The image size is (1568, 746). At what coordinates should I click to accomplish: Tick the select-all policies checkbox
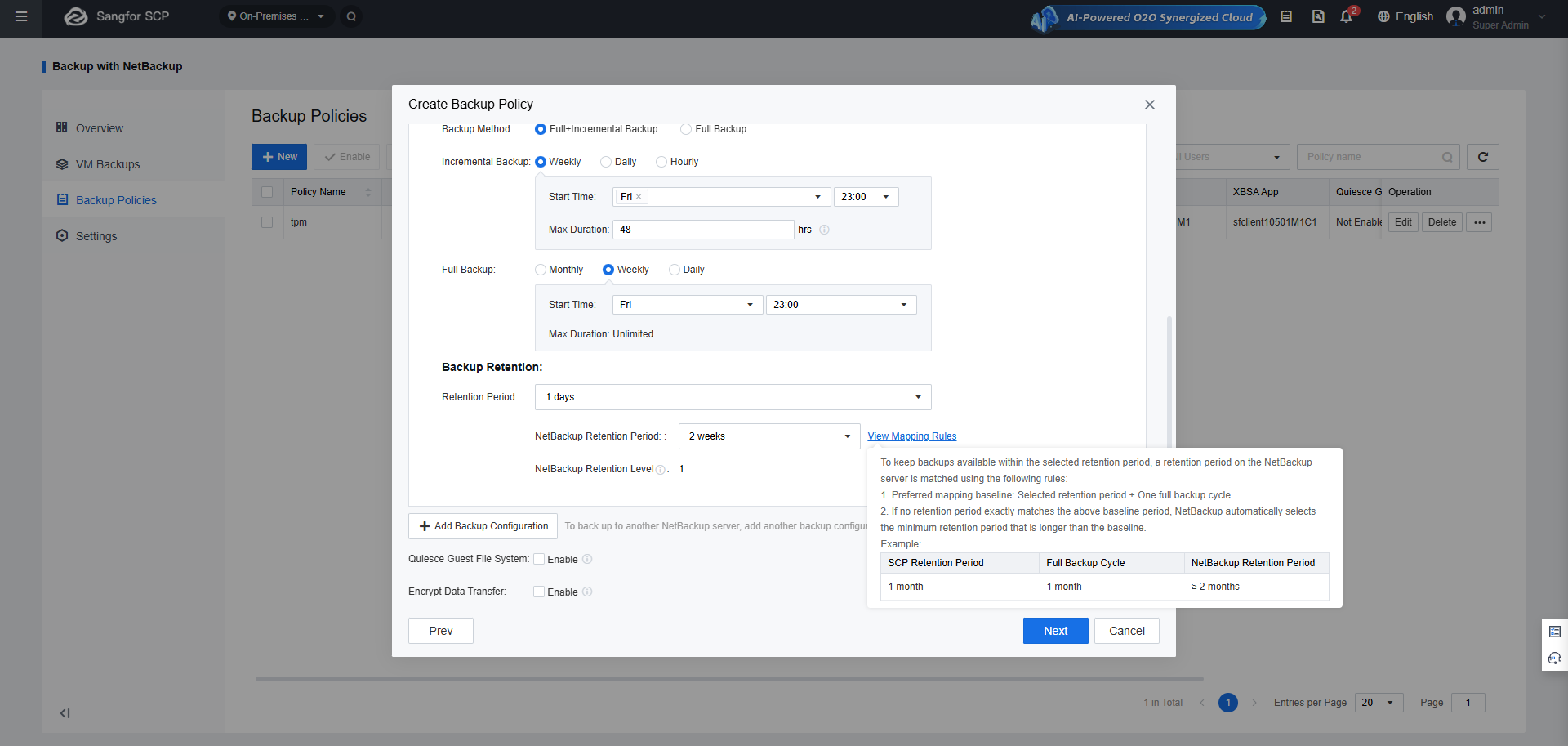pos(267,192)
